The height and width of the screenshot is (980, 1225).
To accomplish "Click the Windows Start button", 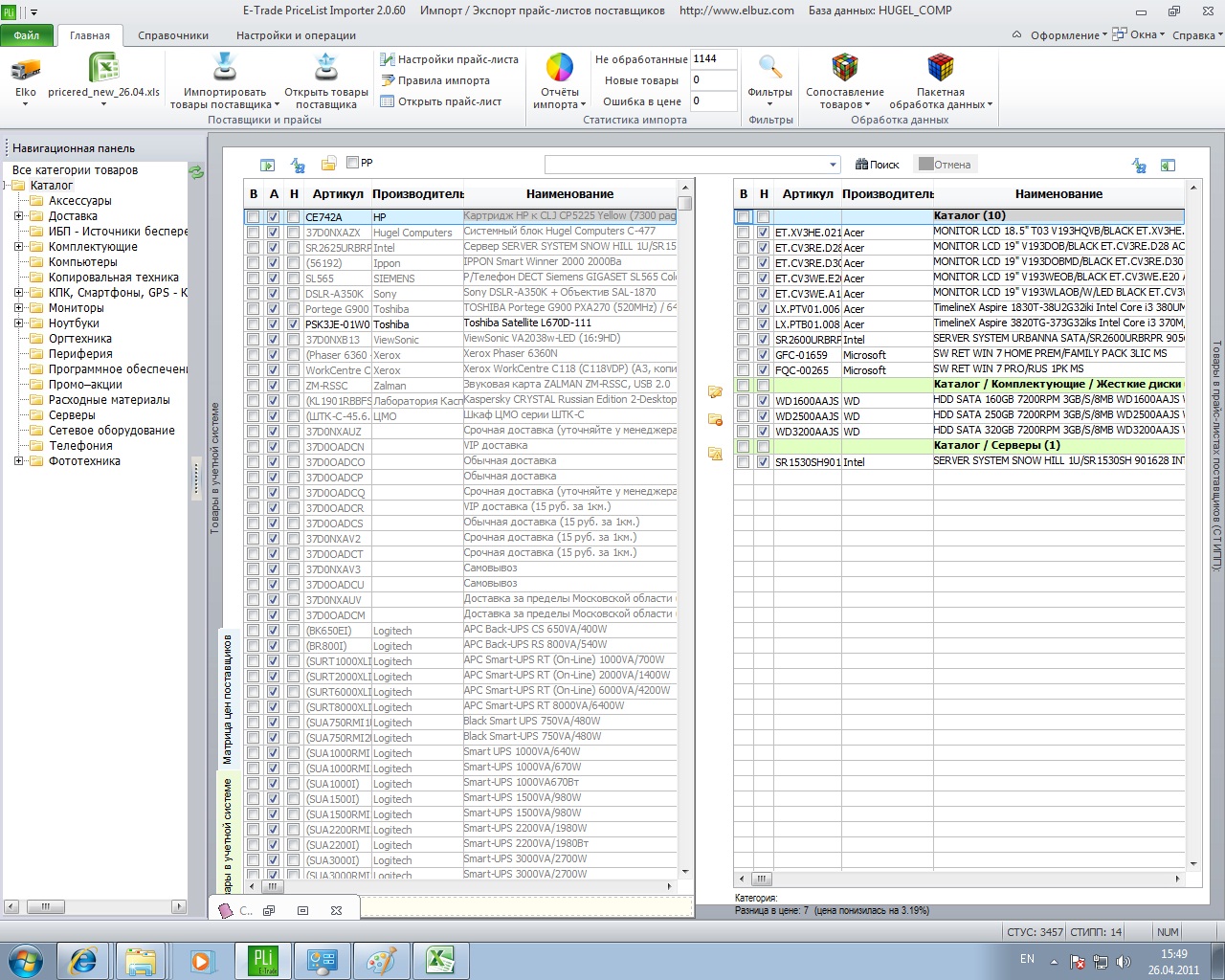I will coord(26,960).
